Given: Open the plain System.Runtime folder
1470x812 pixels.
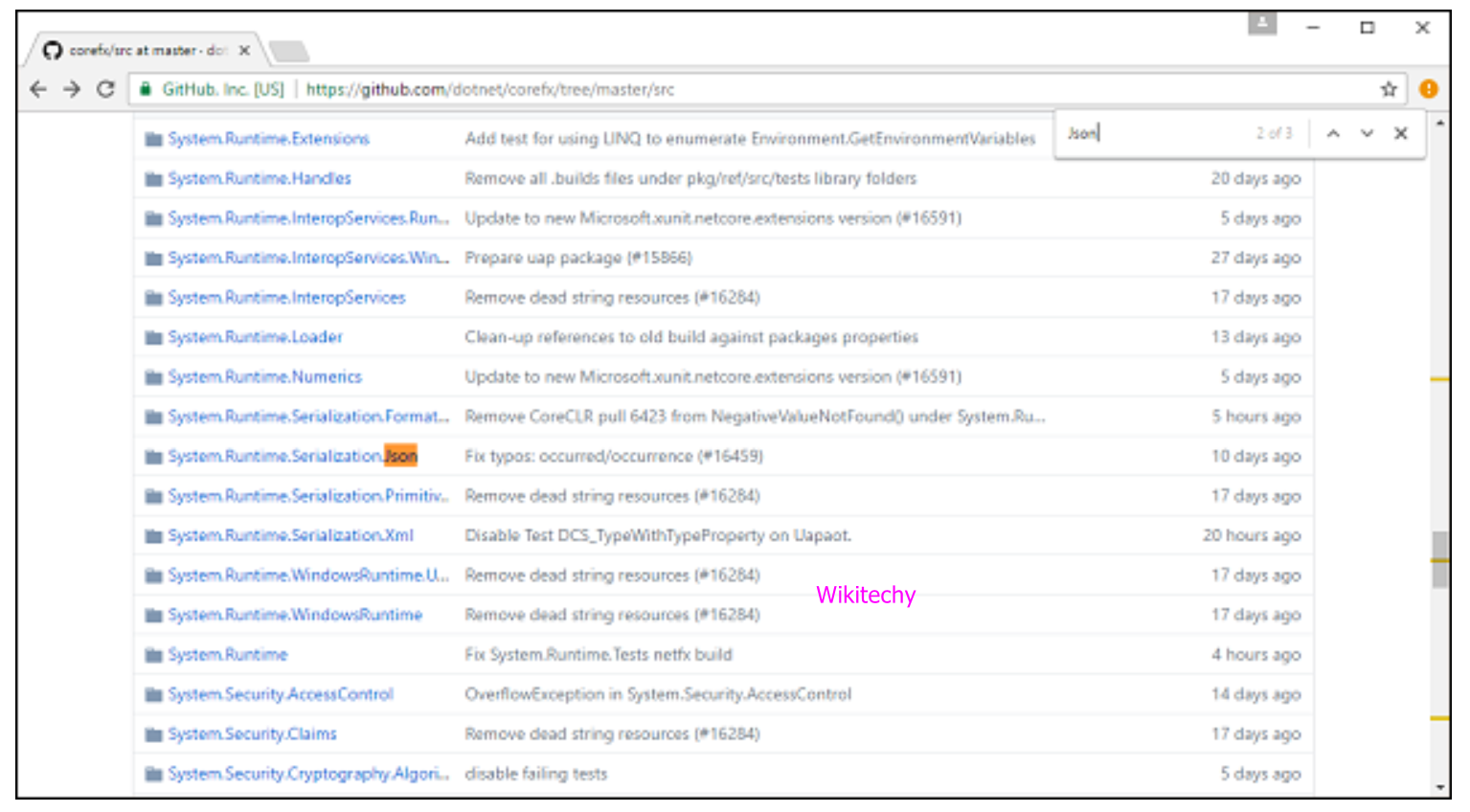Looking at the screenshot, I should tap(227, 655).
